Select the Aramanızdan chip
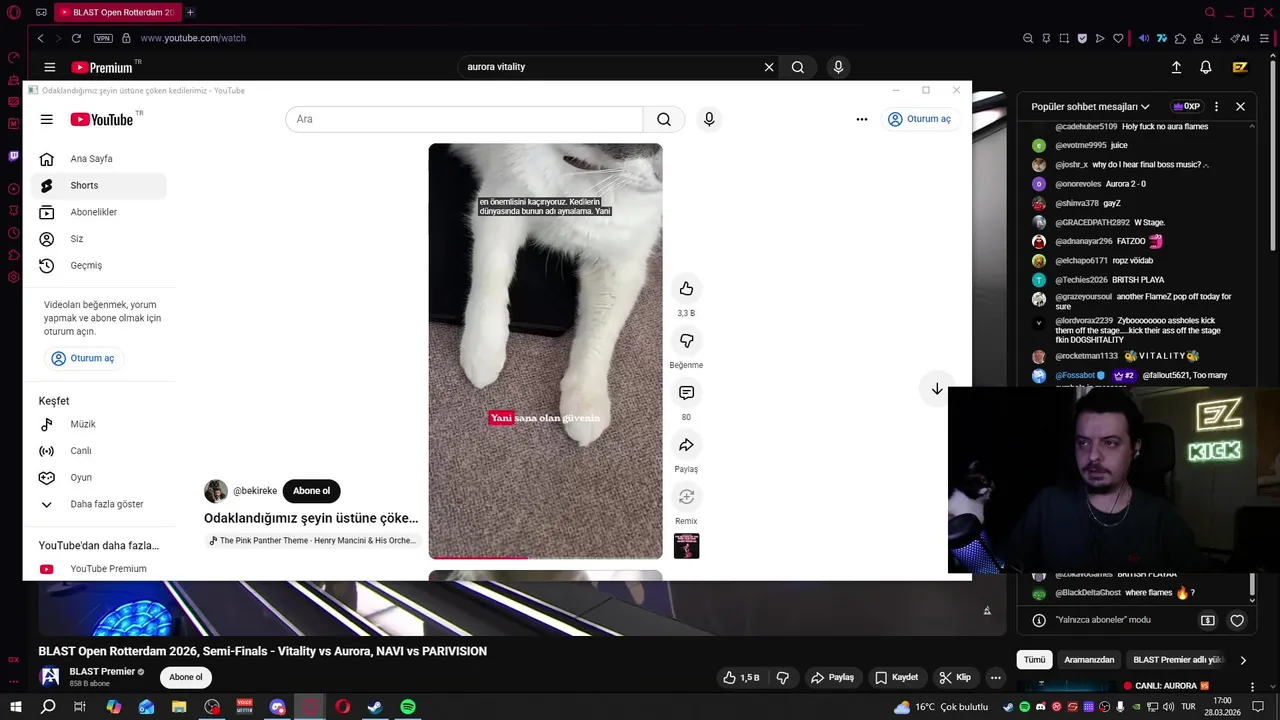The height and width of the screenshot is (720, 1280). pyautogui.click(x=1089, y=660)
